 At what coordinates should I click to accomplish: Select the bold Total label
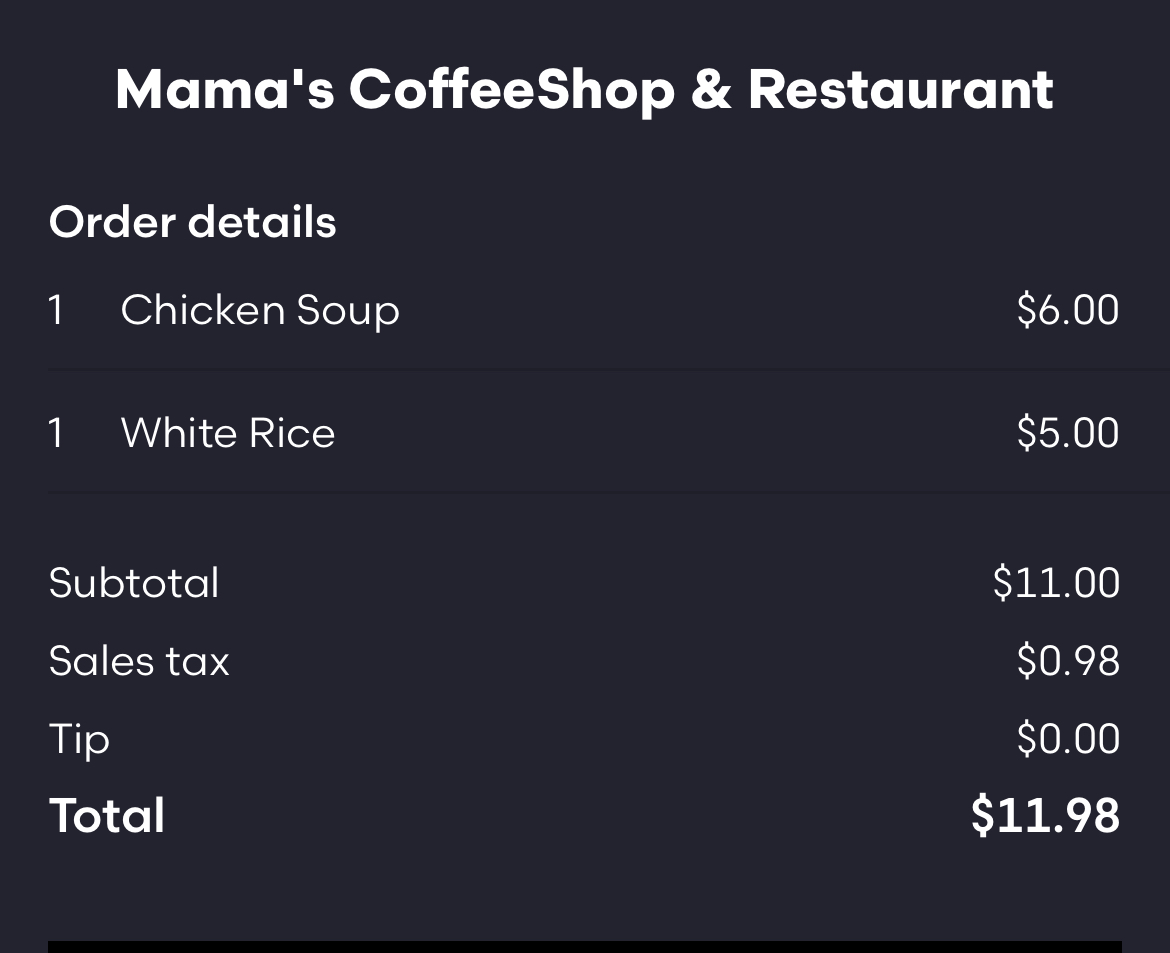click(x=107, y=815)
